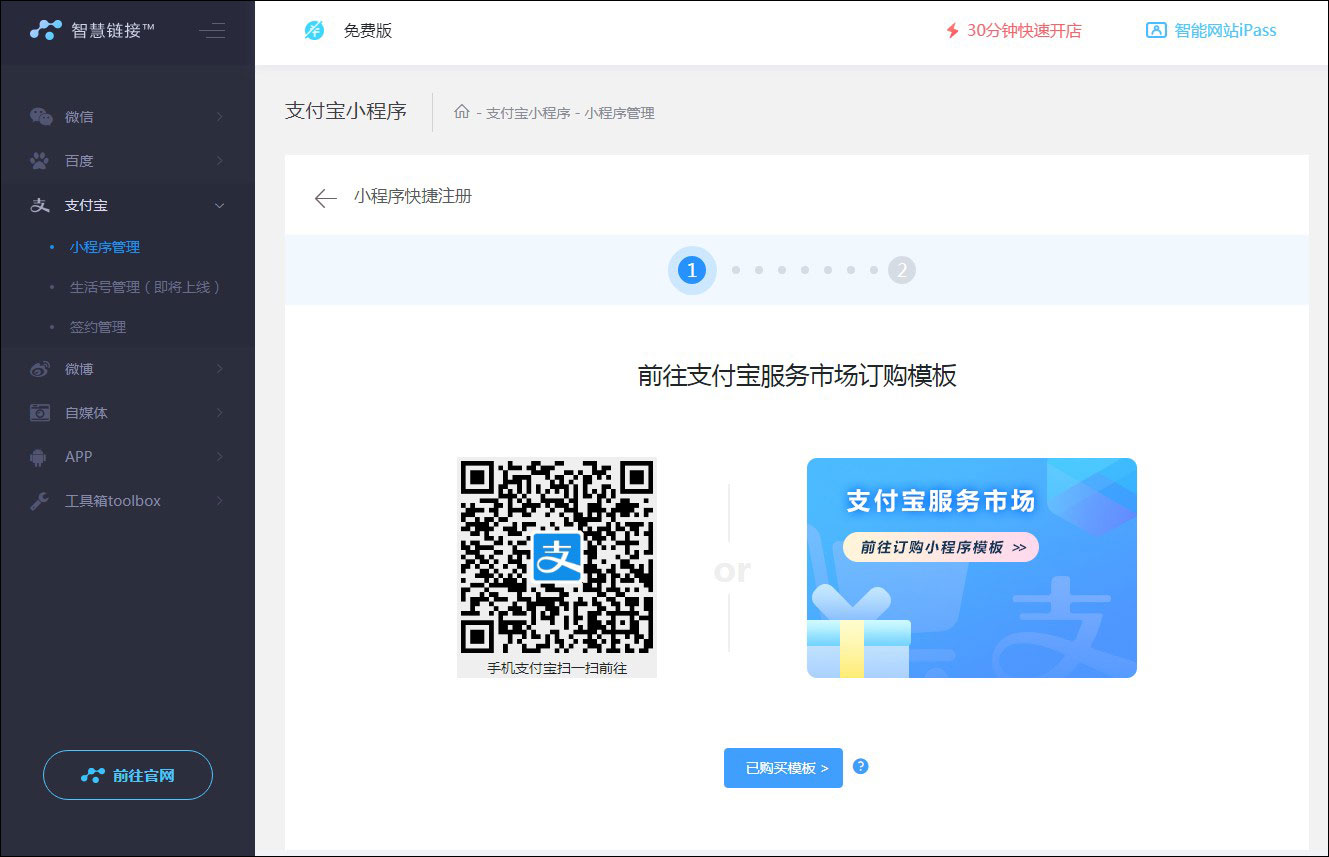Click 小程序管理 in the breadcrumb
The height and width of the screenshot is (857, 1329).
[620, 113]
